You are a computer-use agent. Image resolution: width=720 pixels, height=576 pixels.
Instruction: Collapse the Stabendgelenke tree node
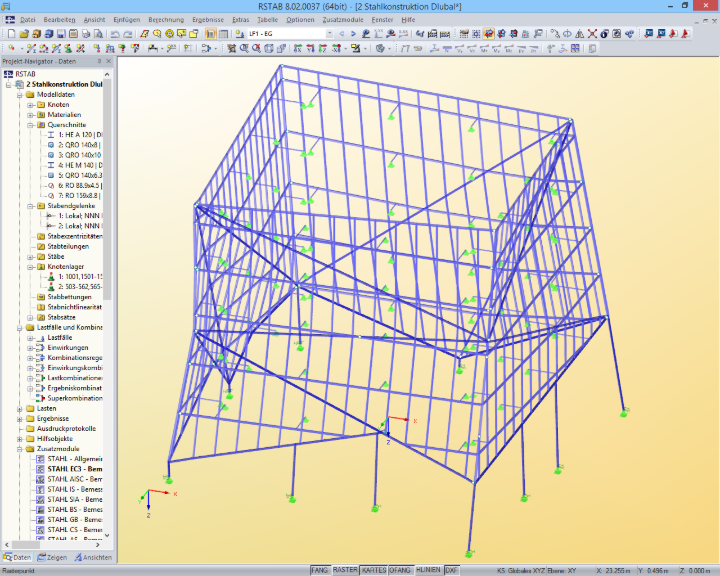coord(30,206)
